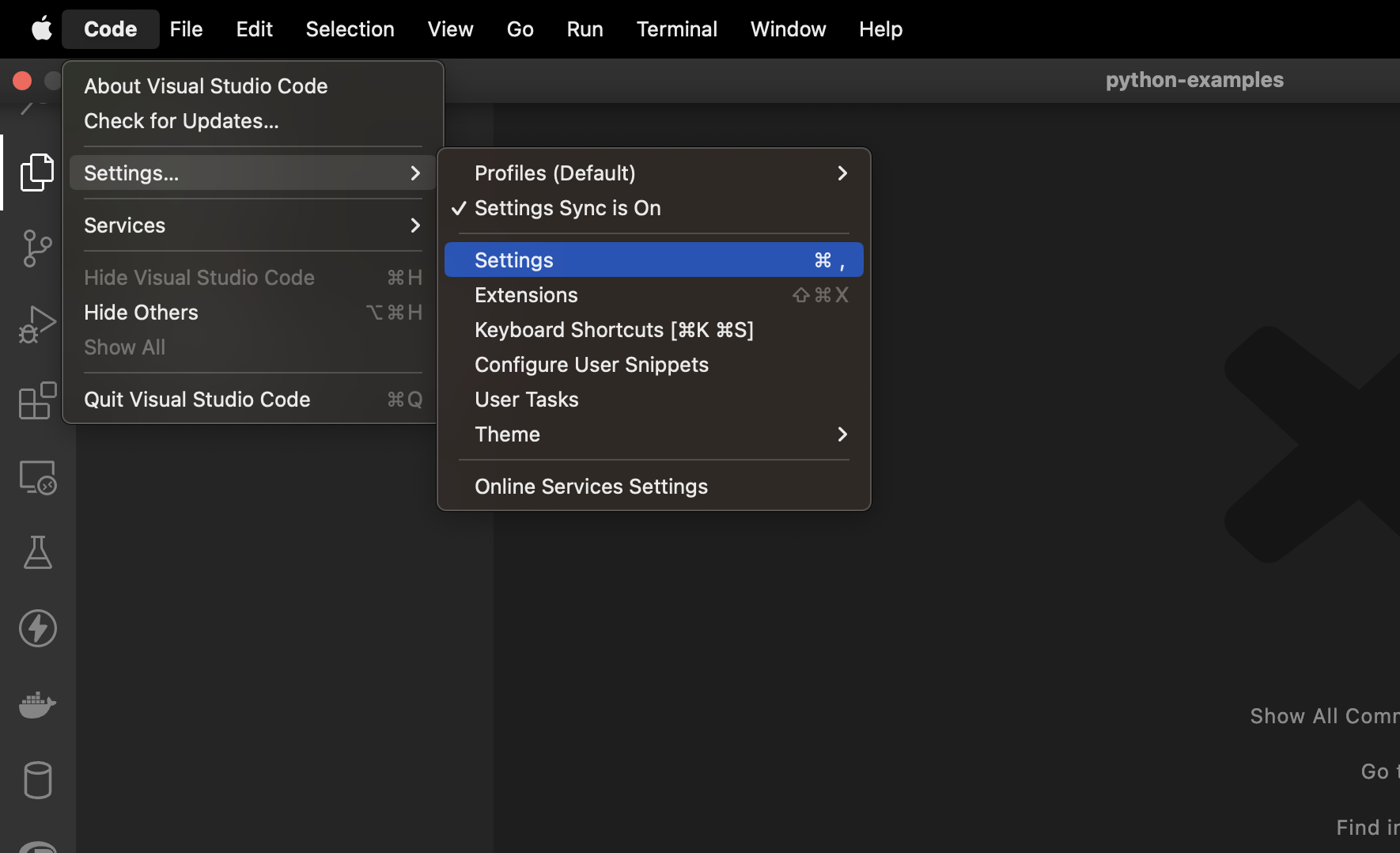The width and height of the screenshot is (1400, 853).
Task: Choose Settings in the submenu
Action: (x=653, y=260)
